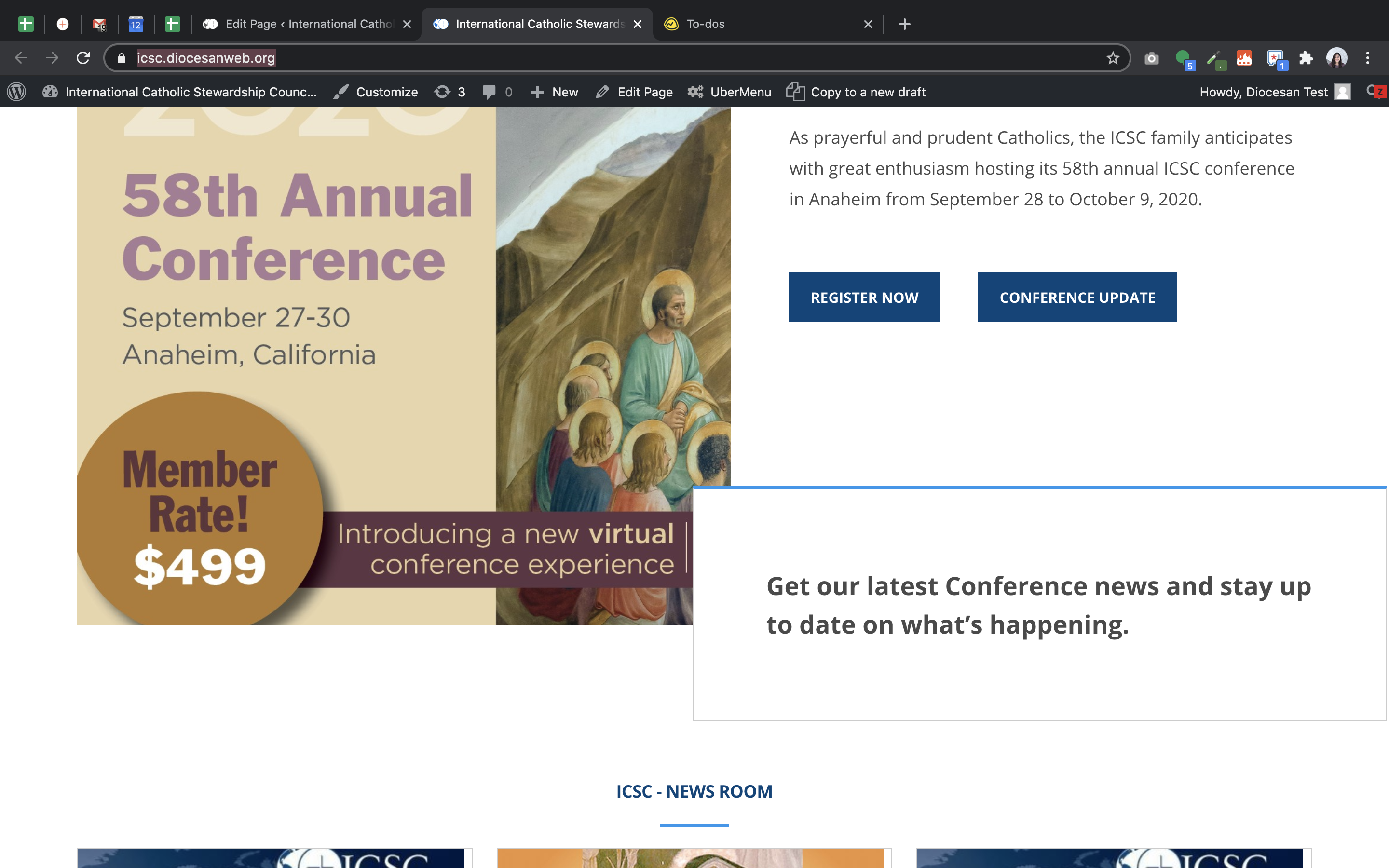
Task: Open the pending updates item showing 3
Action: pyautogui.click(x=450, y=92)
